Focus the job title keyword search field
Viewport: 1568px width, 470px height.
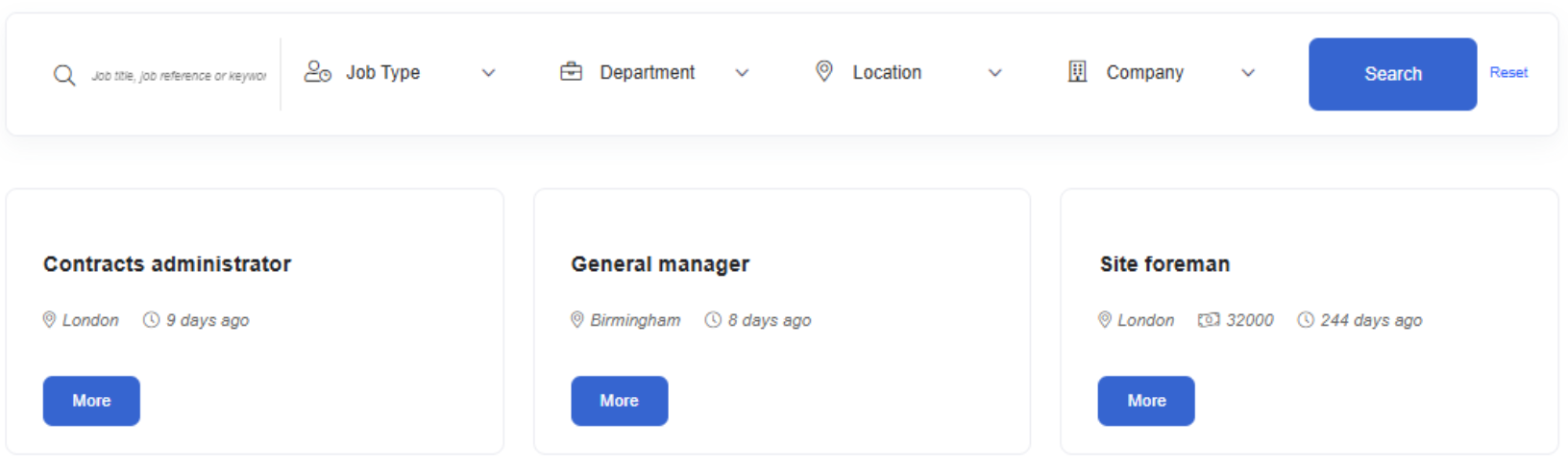(x=179, y=75)
